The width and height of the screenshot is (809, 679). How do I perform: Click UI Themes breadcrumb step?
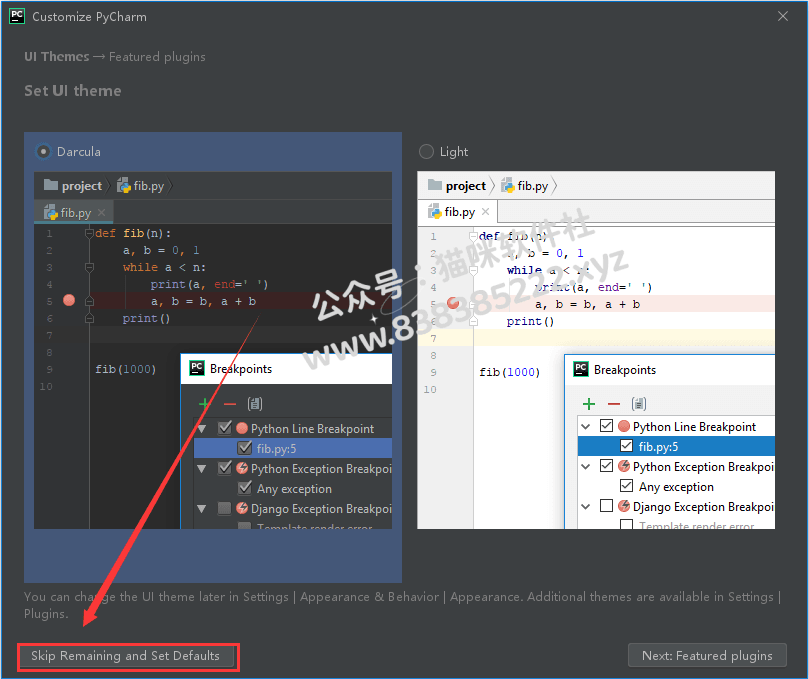click(x=57, y=57)
